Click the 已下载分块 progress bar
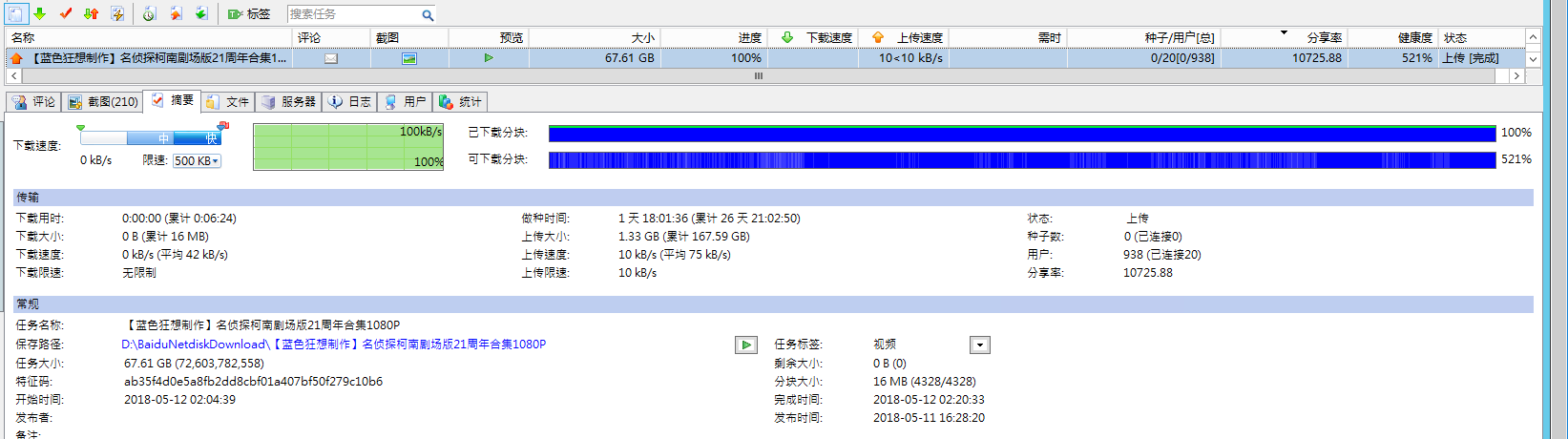 coord(1022,133)
